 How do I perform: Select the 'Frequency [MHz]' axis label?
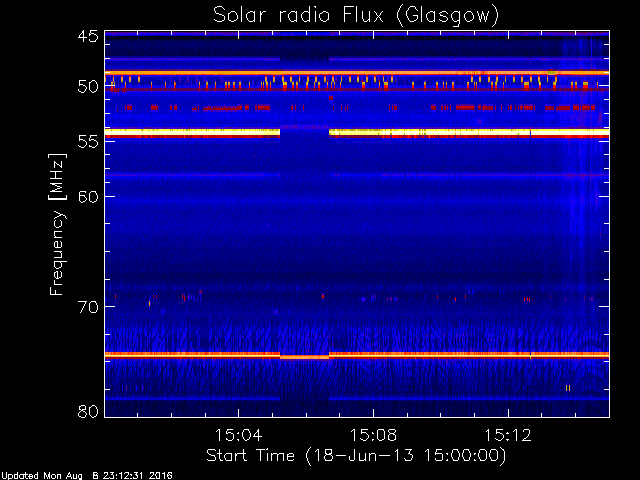(x=57, y=224)
